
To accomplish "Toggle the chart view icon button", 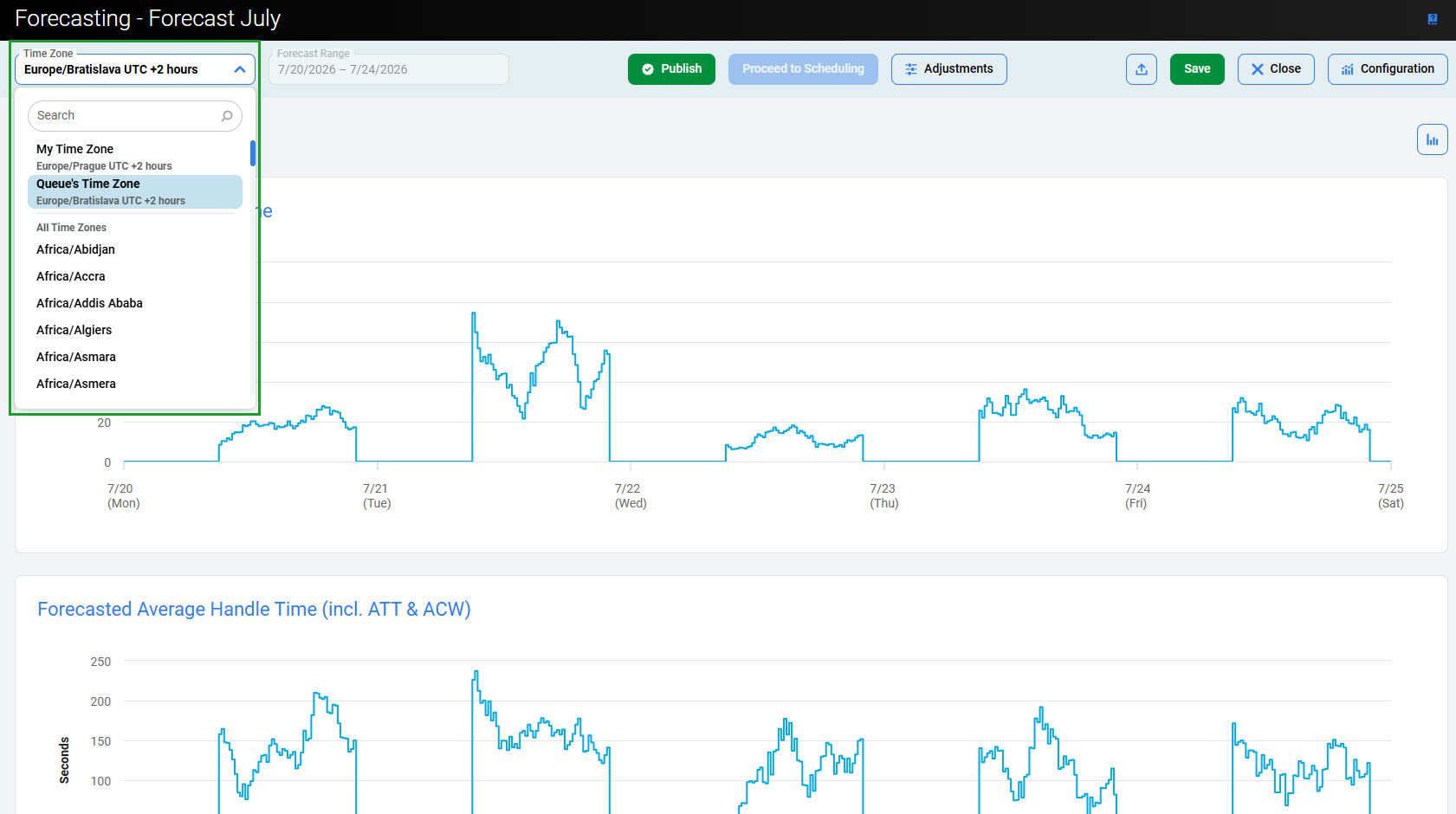I will [1433, 139].
